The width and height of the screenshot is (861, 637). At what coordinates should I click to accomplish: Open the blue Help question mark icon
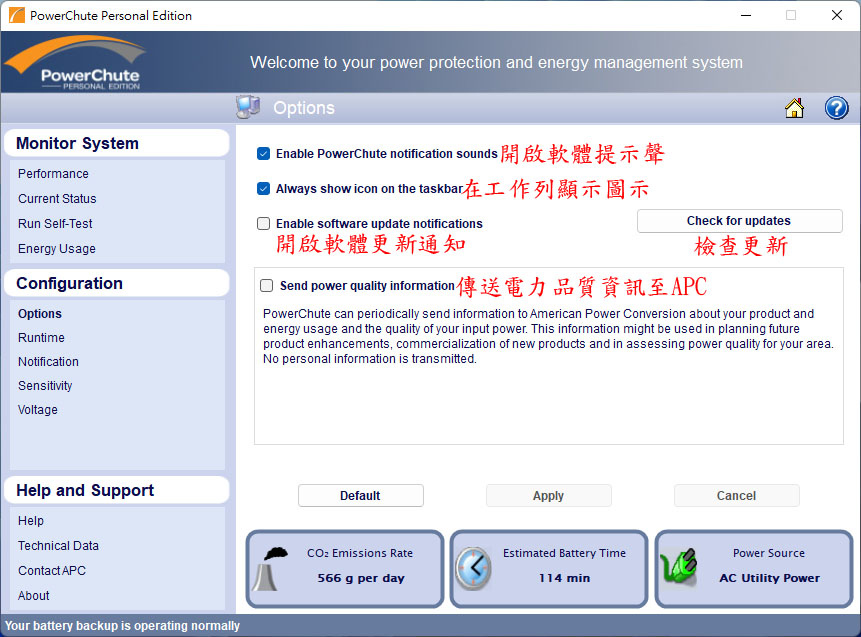coord(836,108)
